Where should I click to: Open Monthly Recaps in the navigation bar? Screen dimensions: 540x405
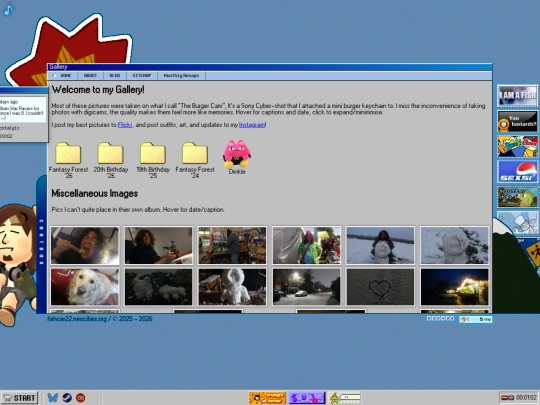181,75
